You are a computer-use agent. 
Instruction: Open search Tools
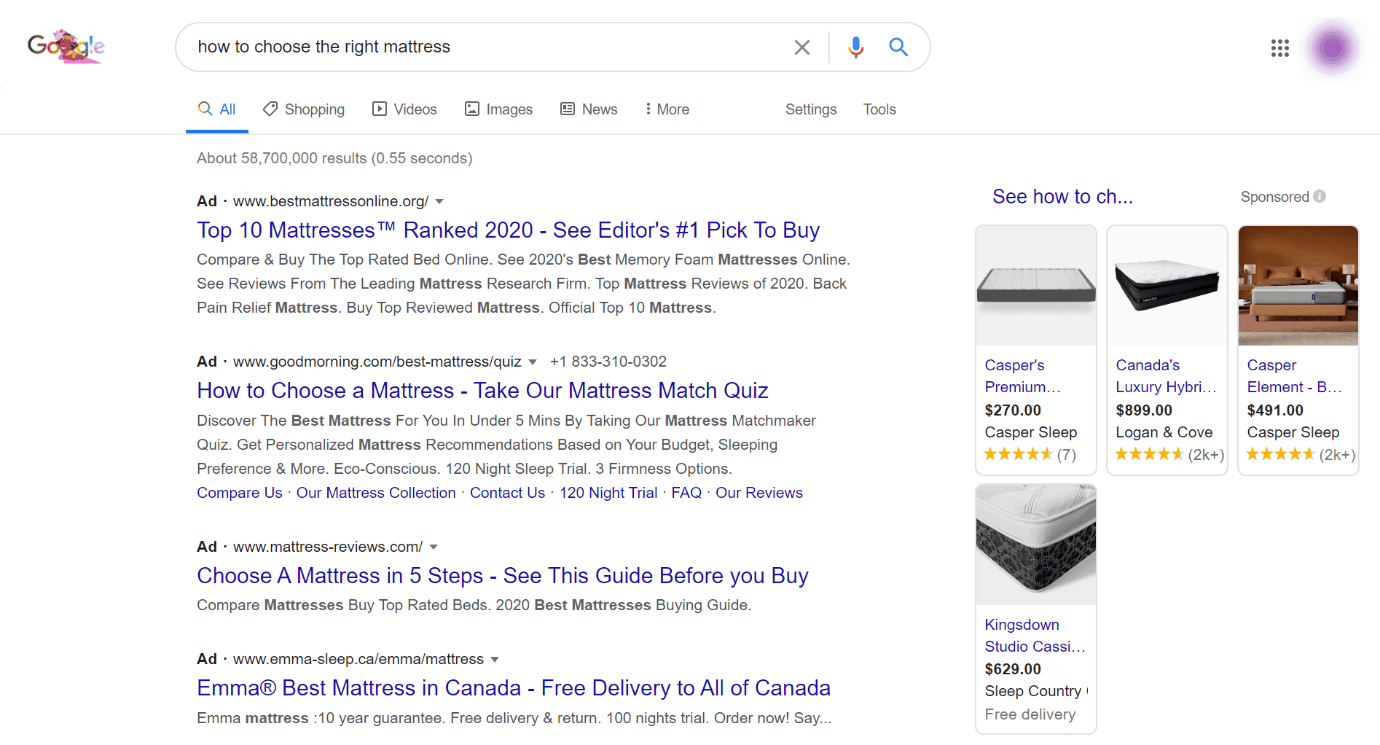[x=880, y=109]
